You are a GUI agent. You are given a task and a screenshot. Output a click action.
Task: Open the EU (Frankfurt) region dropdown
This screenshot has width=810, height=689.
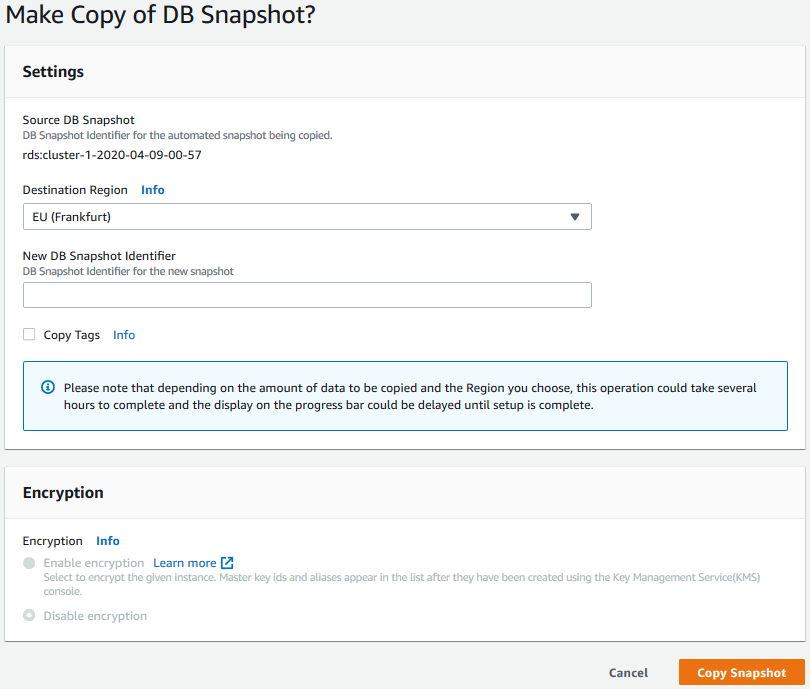tap(306, 217)
